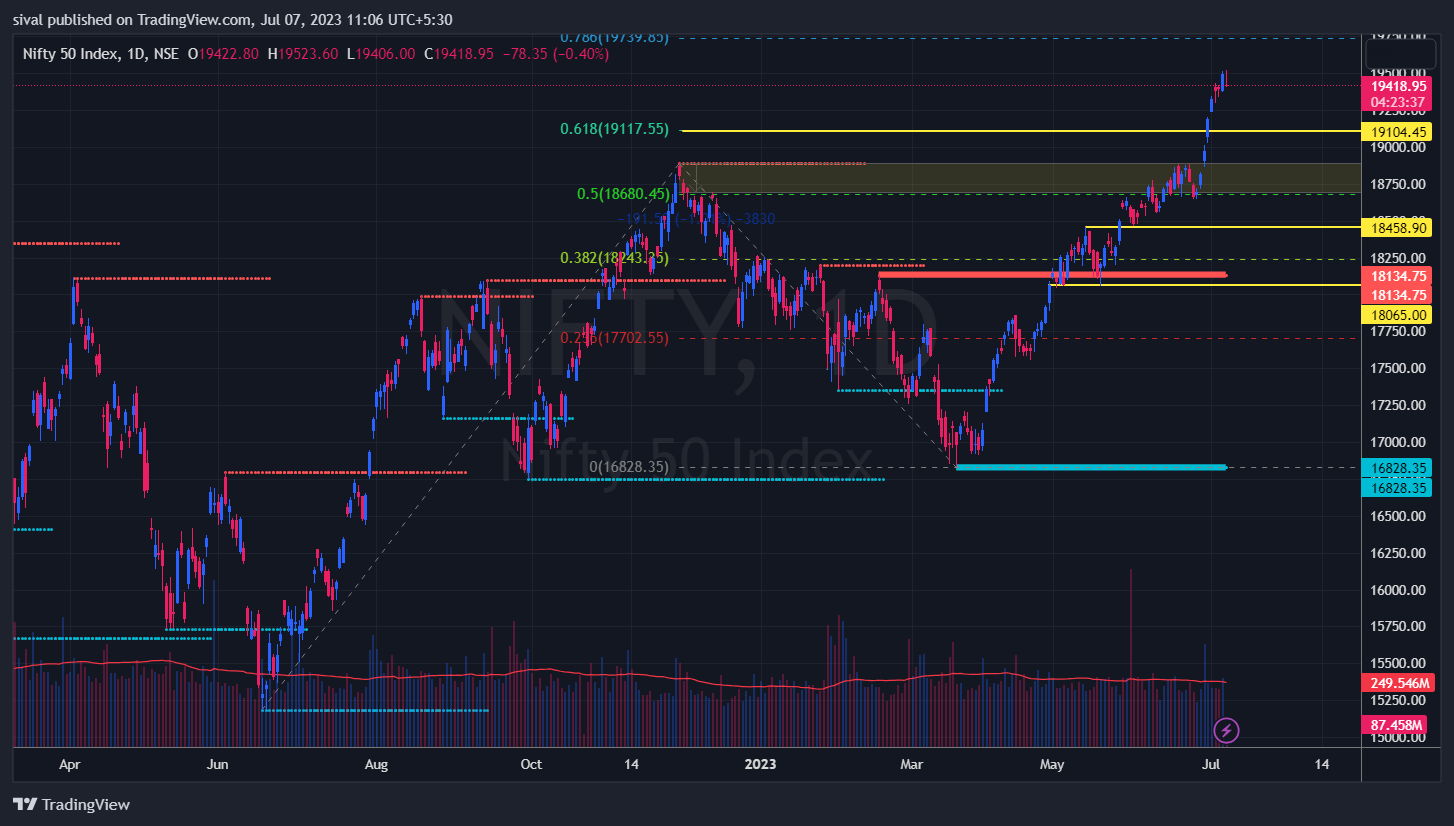Click the yellow 19104.45 price tag
The width and height of the screenshot is (1454, 826).
(x=1397, y=131)
